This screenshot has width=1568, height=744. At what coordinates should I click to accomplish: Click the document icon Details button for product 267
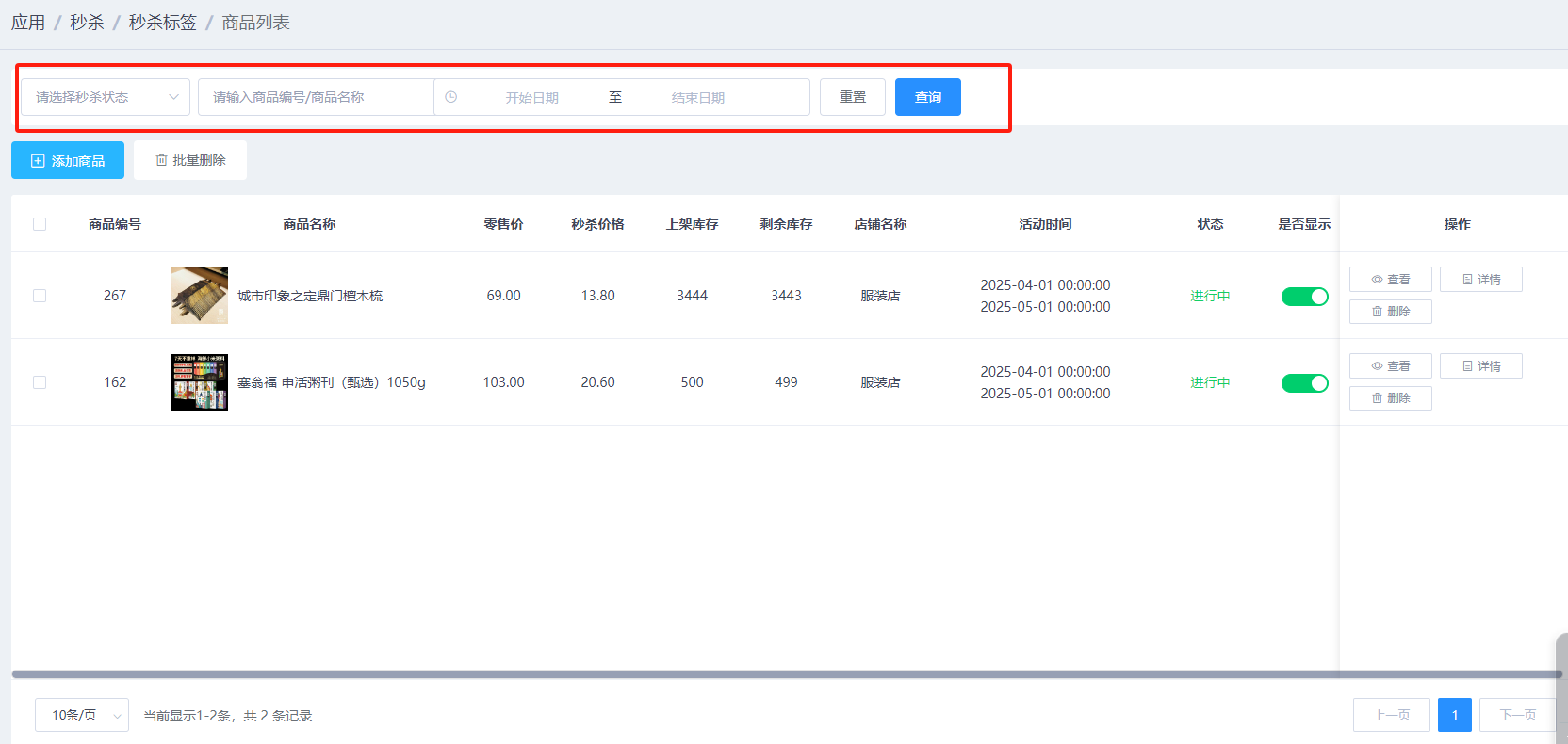point(1480,280)
